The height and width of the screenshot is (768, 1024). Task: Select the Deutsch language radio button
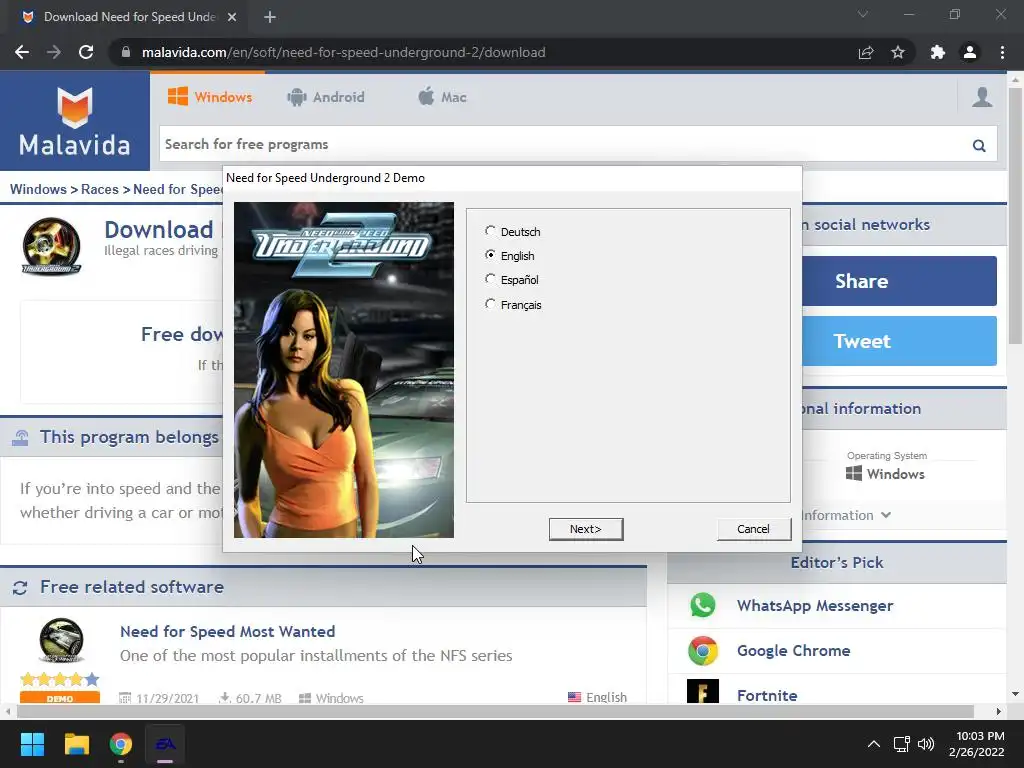click(x=490, y=231)
